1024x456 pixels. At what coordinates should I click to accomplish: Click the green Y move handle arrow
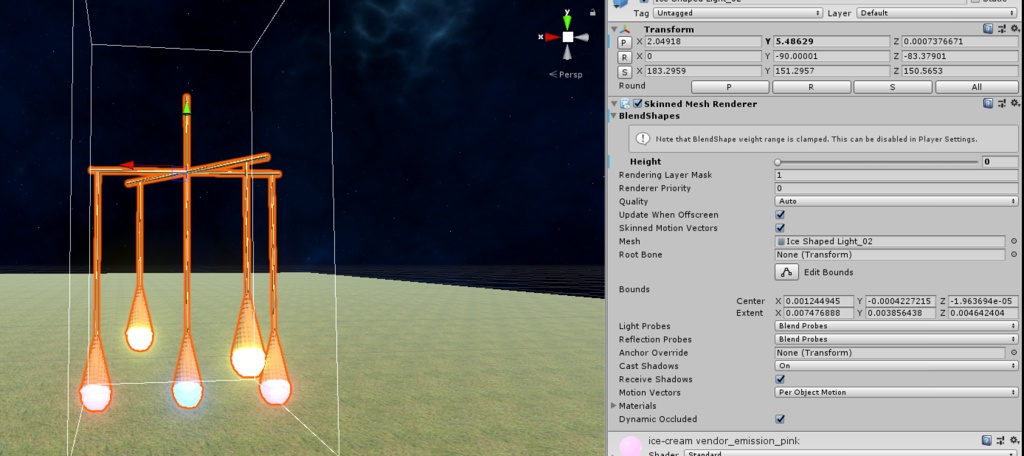click(x=187, y=106)
